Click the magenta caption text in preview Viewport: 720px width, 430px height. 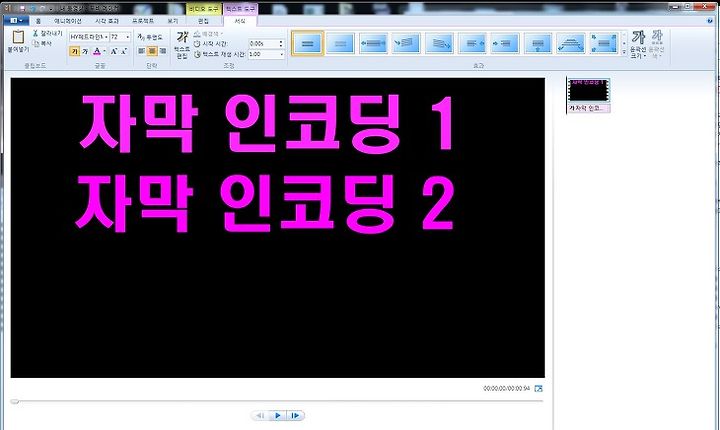pyautogui.click(x=266, y=163)
